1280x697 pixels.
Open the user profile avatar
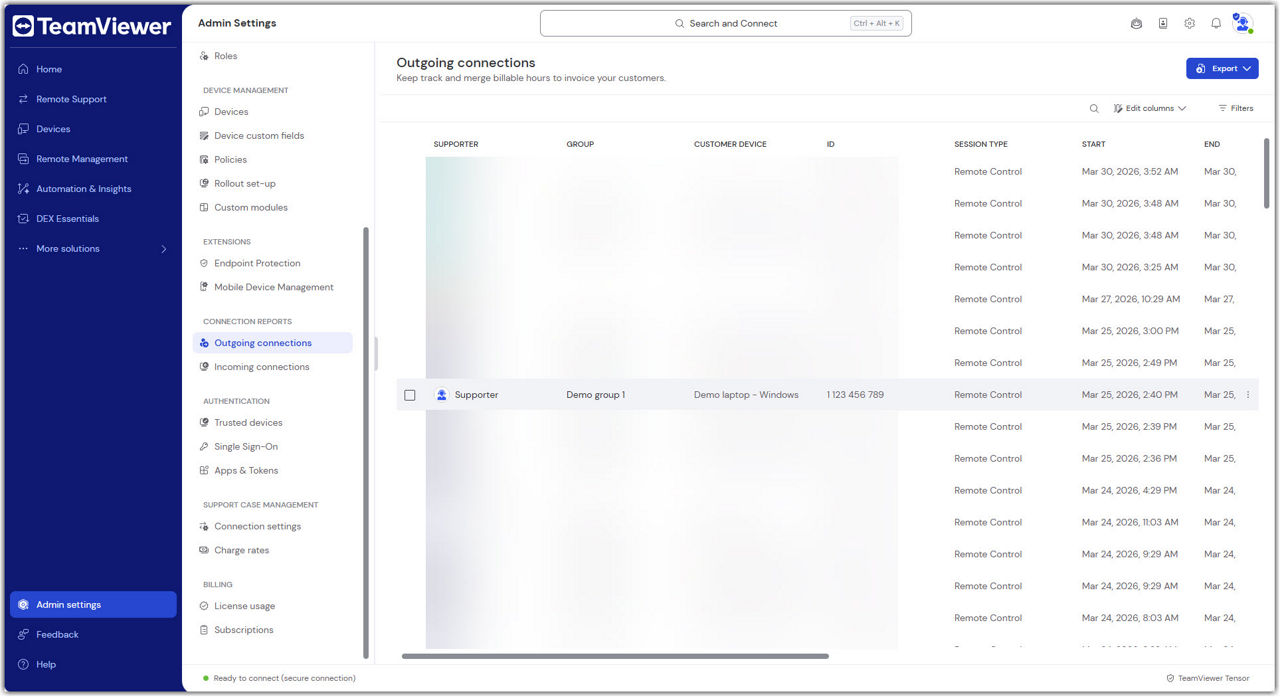point(1242,23)
